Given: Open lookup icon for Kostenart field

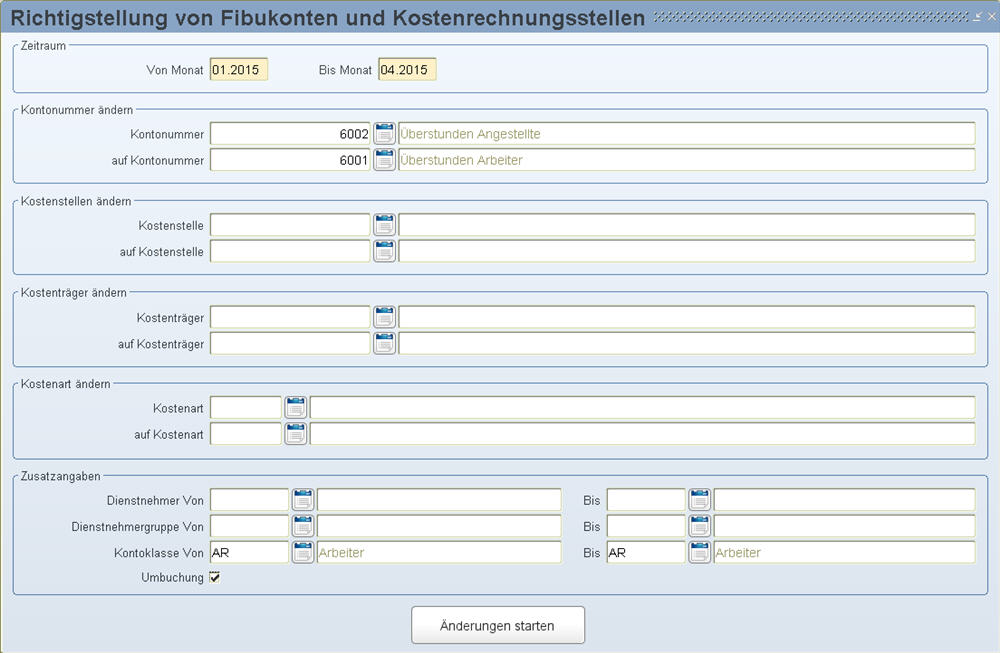Looking at the screenshot, I should click(295, 407).
